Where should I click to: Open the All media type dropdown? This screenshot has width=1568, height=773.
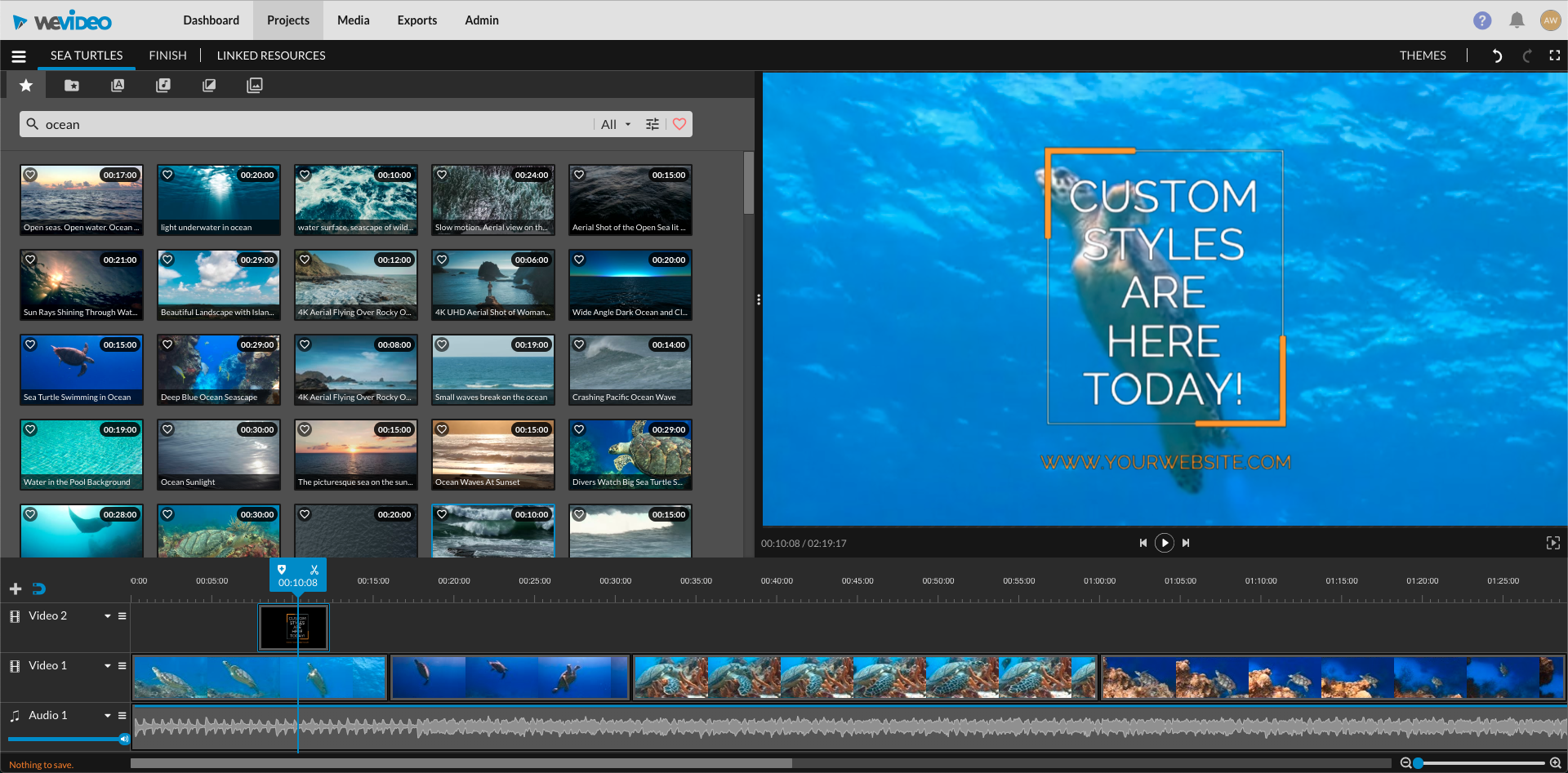(x=616, y=124)
